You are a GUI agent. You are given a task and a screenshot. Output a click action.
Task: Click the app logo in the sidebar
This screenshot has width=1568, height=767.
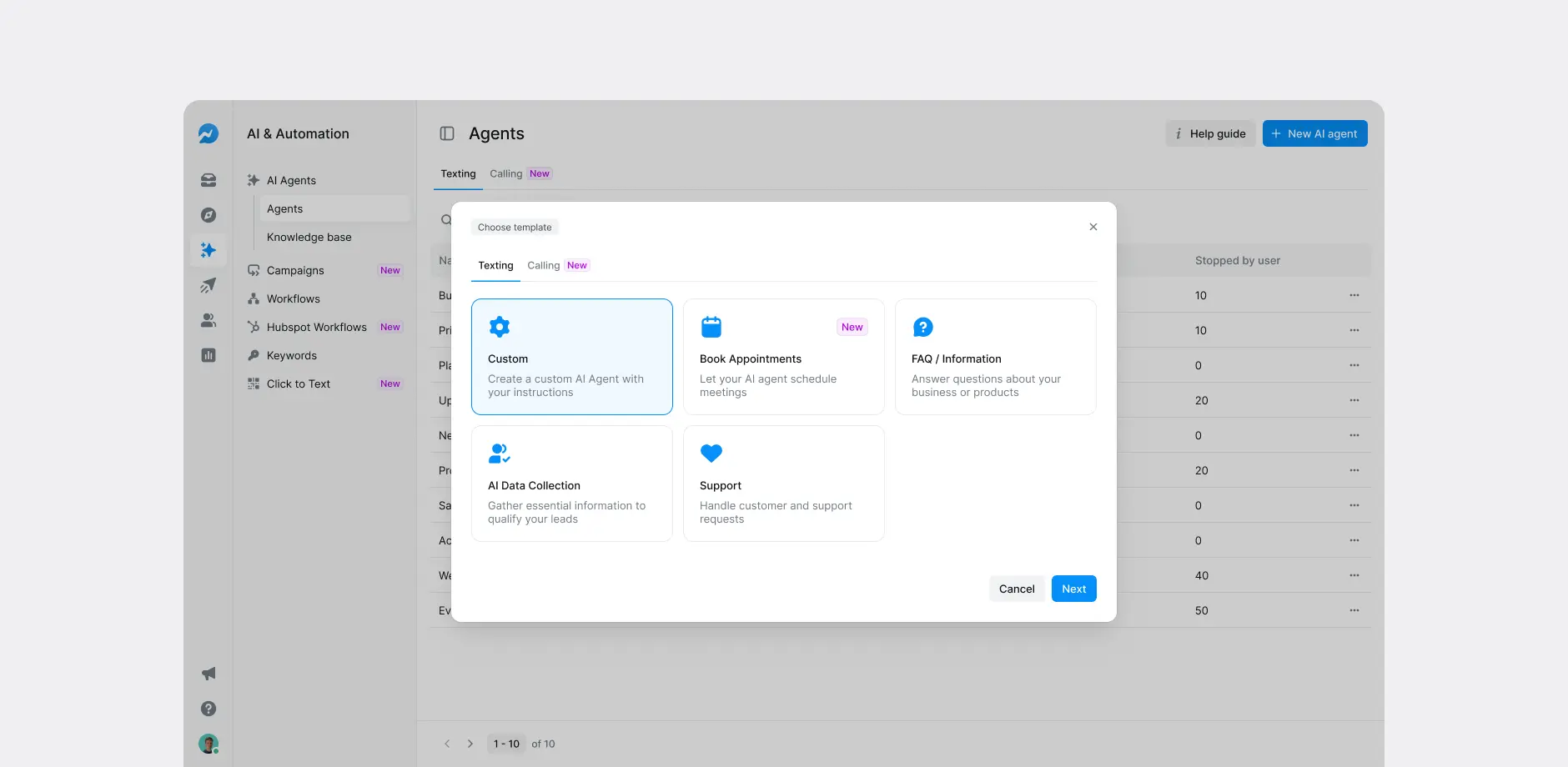coord(209,133)
